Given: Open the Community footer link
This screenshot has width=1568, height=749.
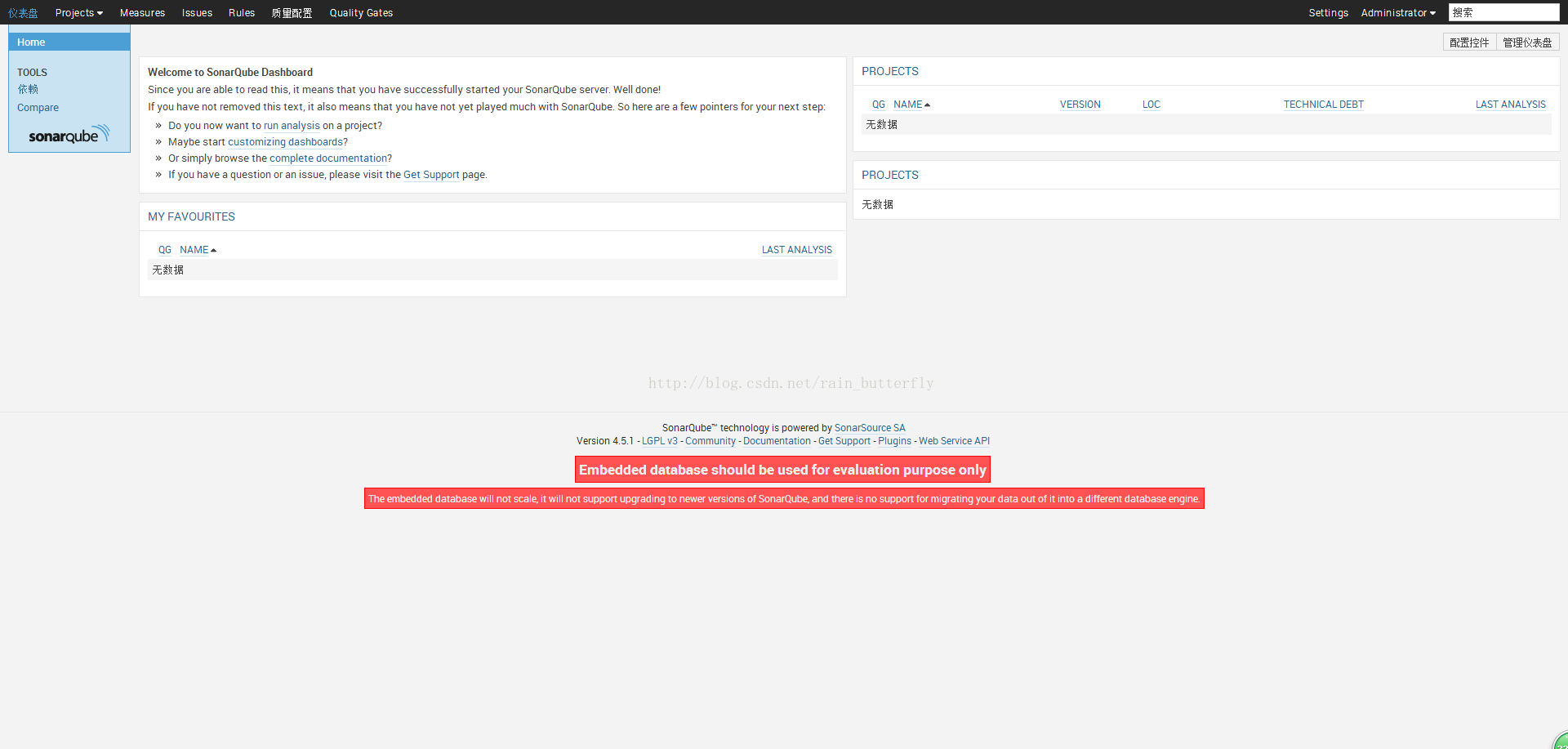Looking at the screenshot, I should [x=710, y=441].
